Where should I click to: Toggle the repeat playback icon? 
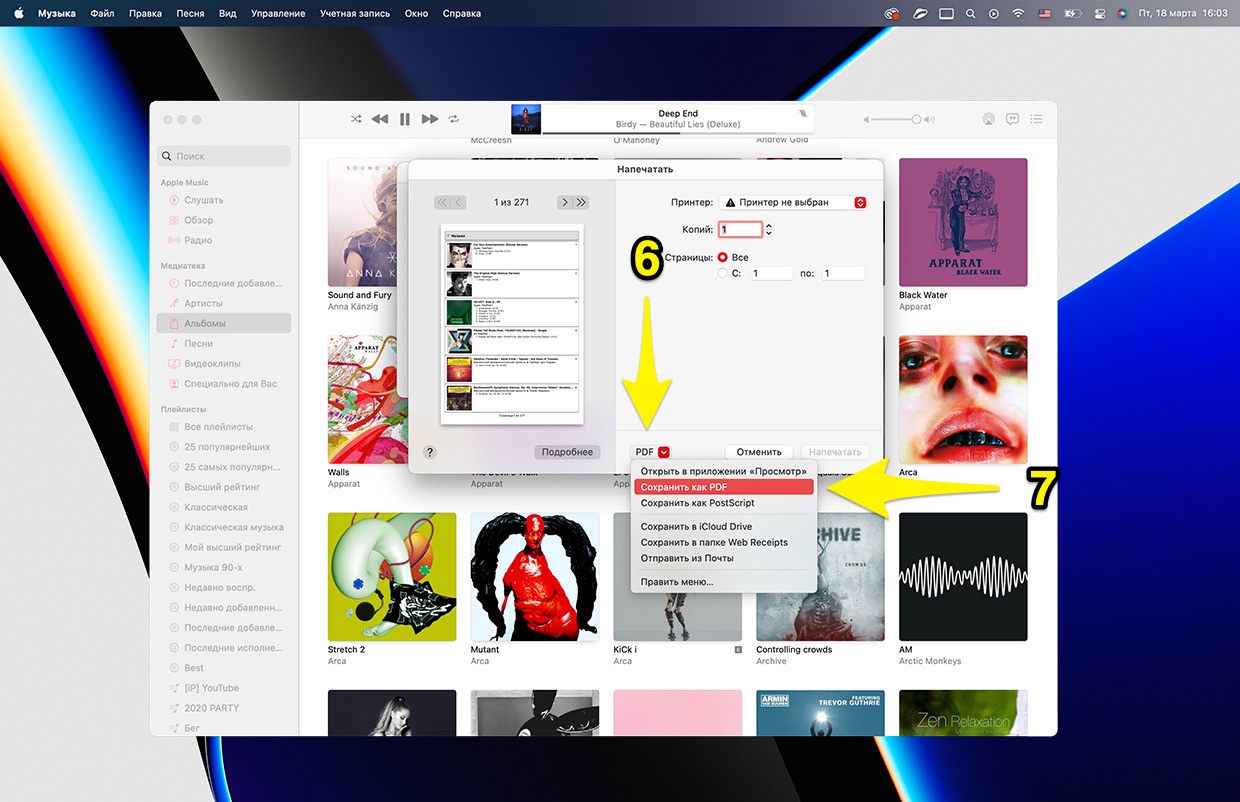click(454, 119)
